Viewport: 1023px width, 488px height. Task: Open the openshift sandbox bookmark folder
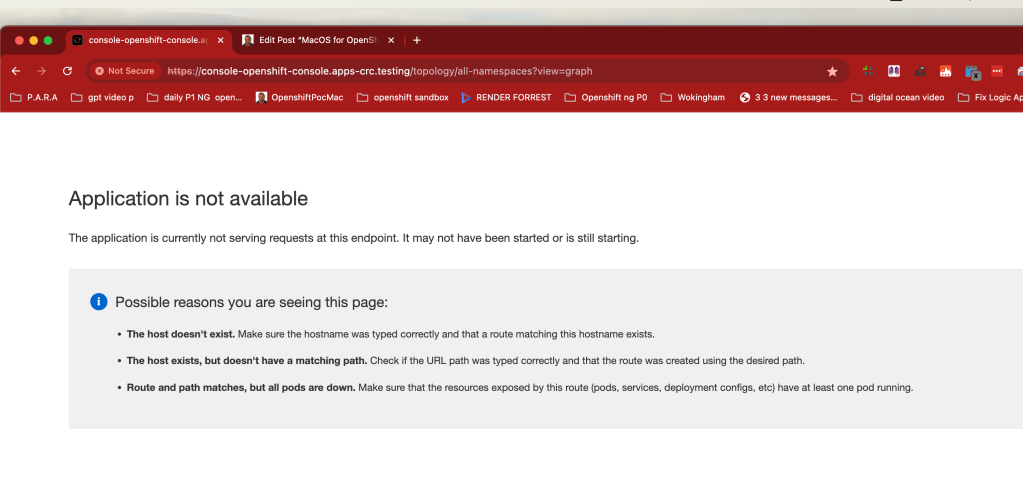click(x=403, y=97)
